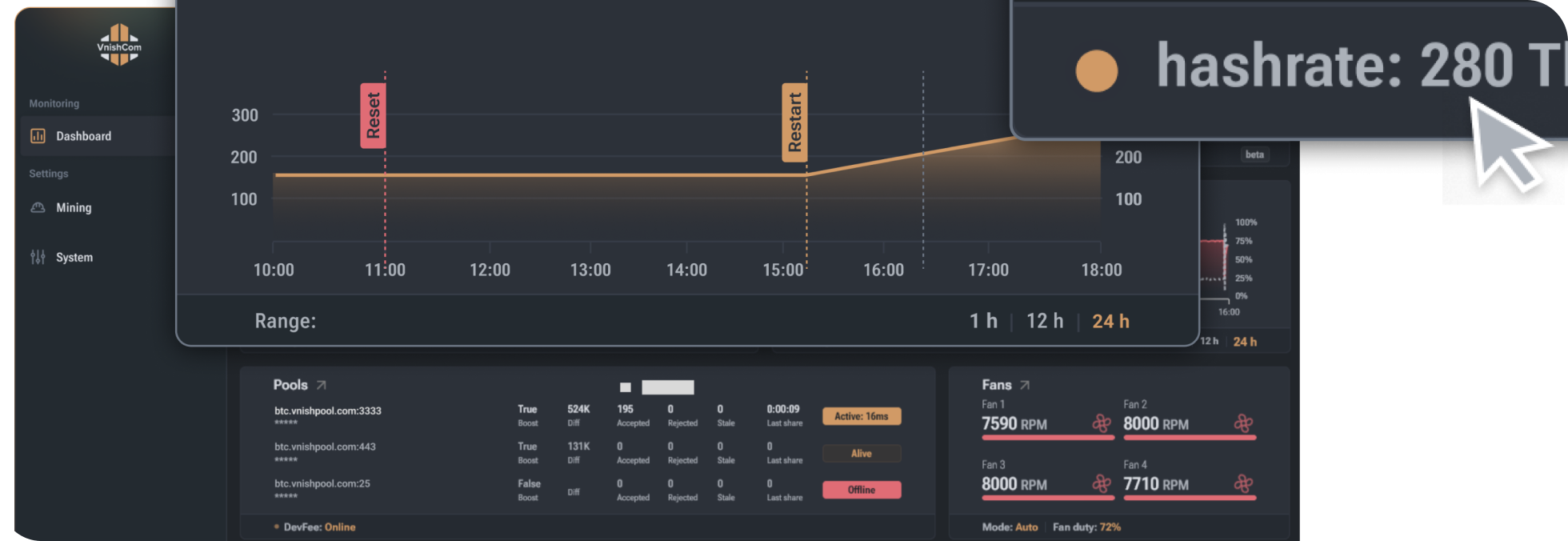Click the Reset marker on the chart

(373, 115)
